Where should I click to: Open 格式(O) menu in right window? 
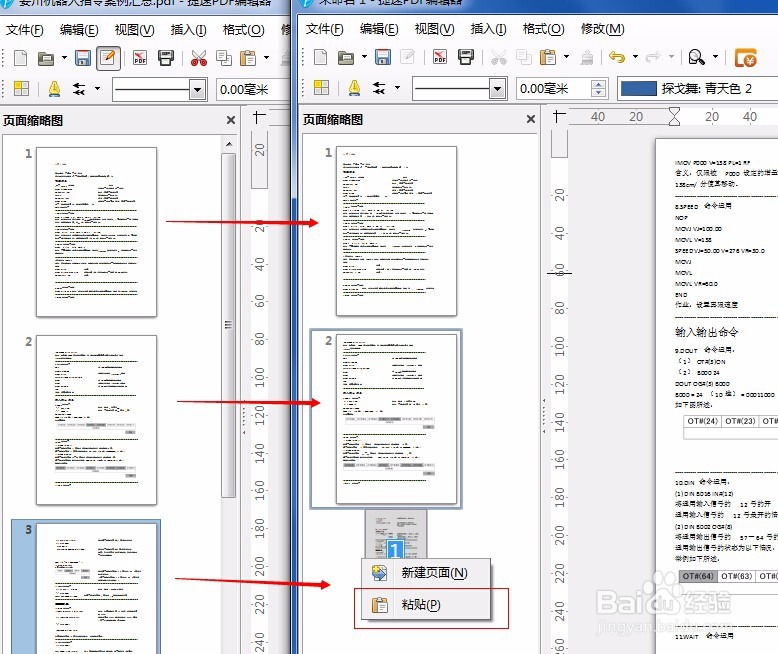(x=543, y=29)
